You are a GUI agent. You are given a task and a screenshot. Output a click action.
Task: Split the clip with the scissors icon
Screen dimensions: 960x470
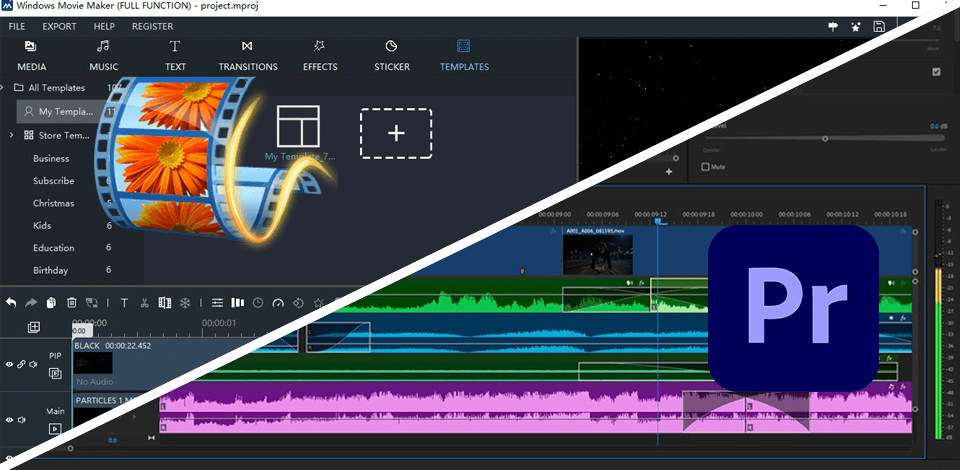tap(144, 302)
